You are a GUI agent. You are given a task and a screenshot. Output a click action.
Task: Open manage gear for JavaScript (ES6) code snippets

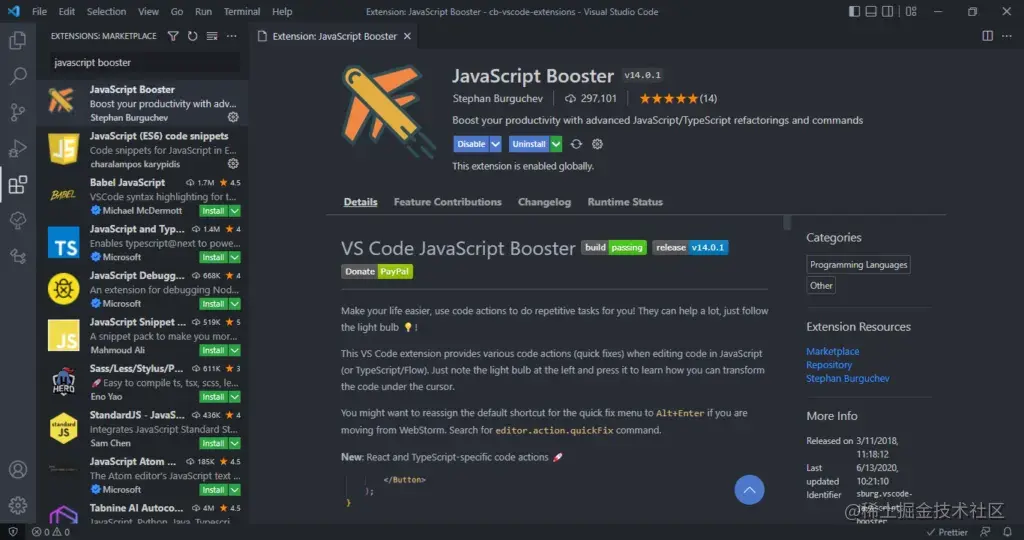233,163
